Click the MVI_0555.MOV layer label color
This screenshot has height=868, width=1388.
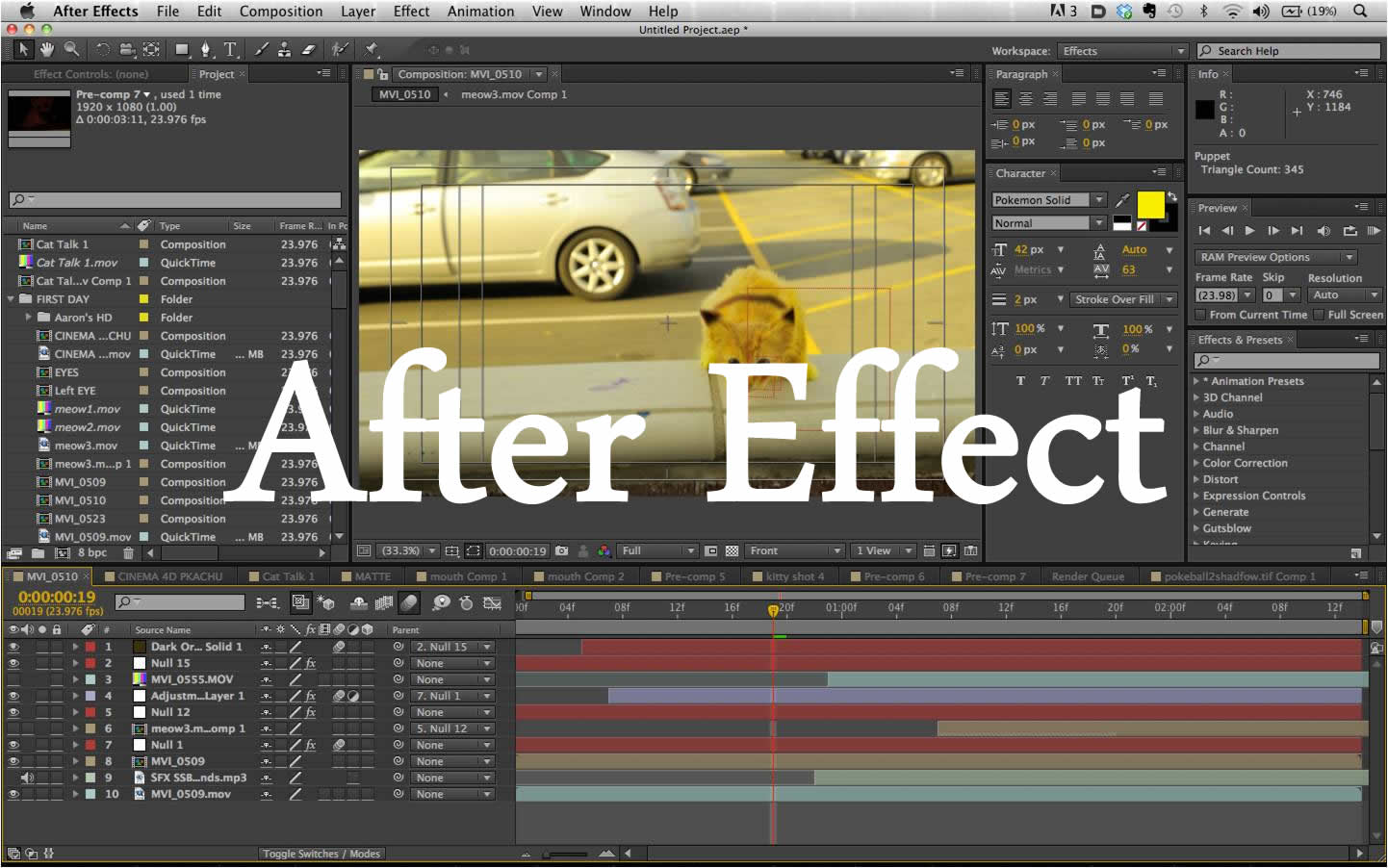pos(90,679)
